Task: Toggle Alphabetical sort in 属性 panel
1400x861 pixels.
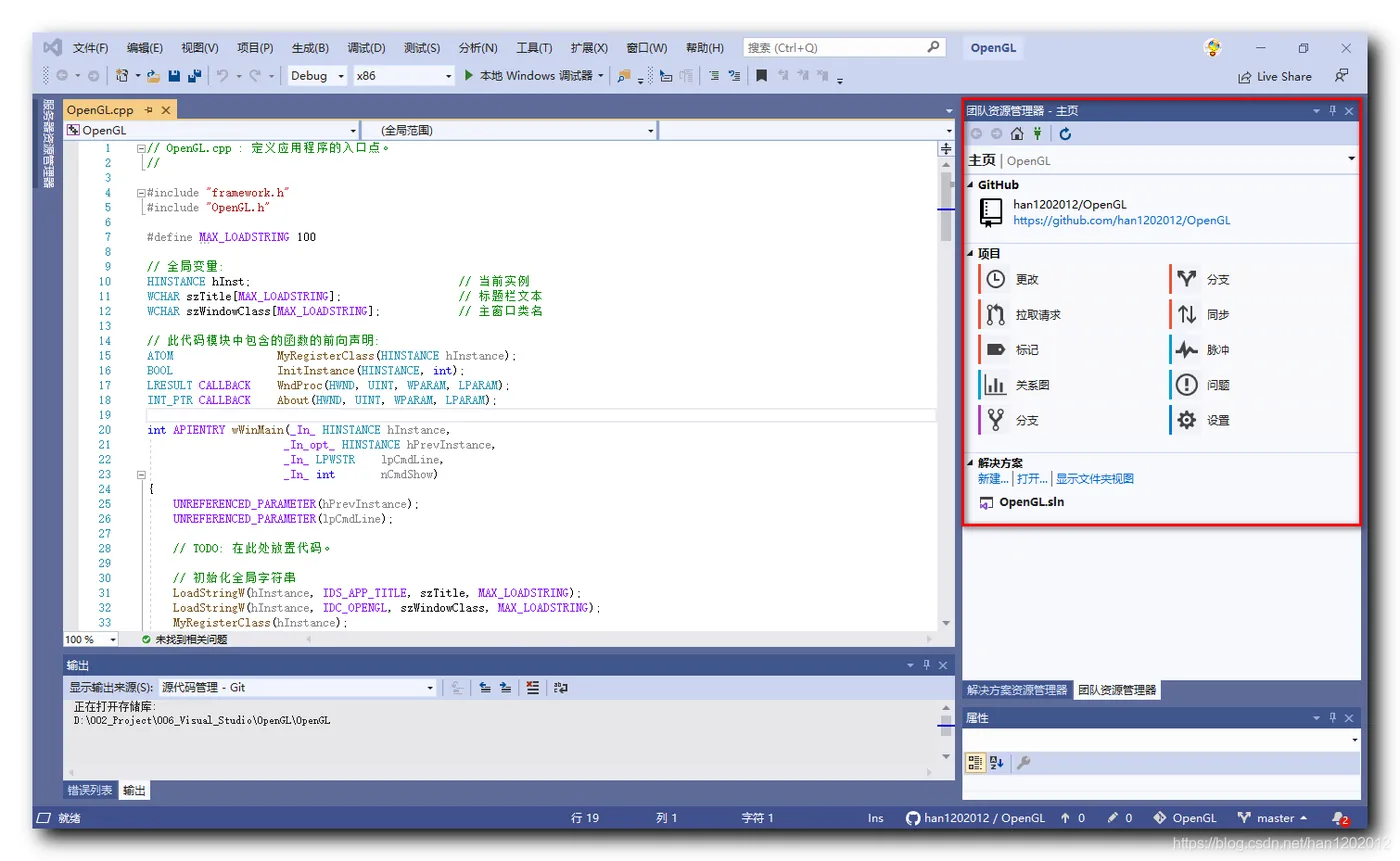Action: click(x=997, y=763)
